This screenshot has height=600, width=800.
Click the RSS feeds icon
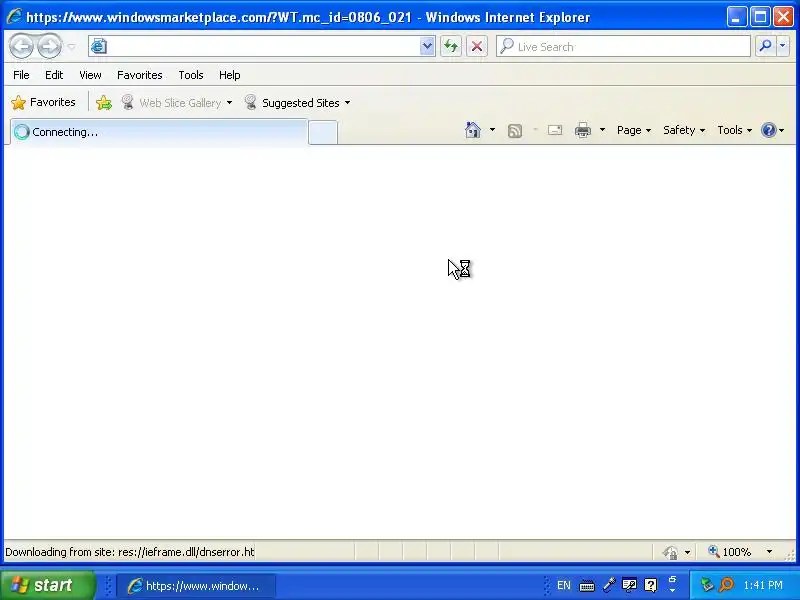[515, 131]
